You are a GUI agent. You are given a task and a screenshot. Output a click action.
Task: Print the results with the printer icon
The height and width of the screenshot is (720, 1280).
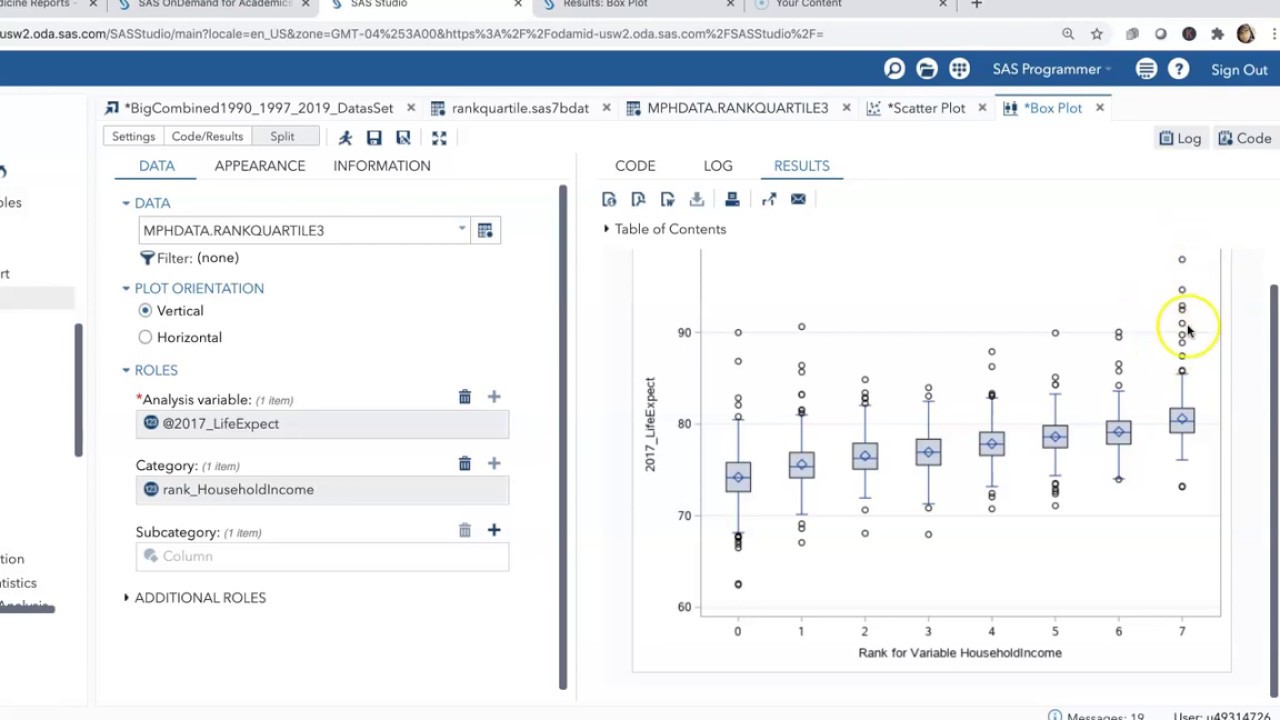[x=732, y=199]
